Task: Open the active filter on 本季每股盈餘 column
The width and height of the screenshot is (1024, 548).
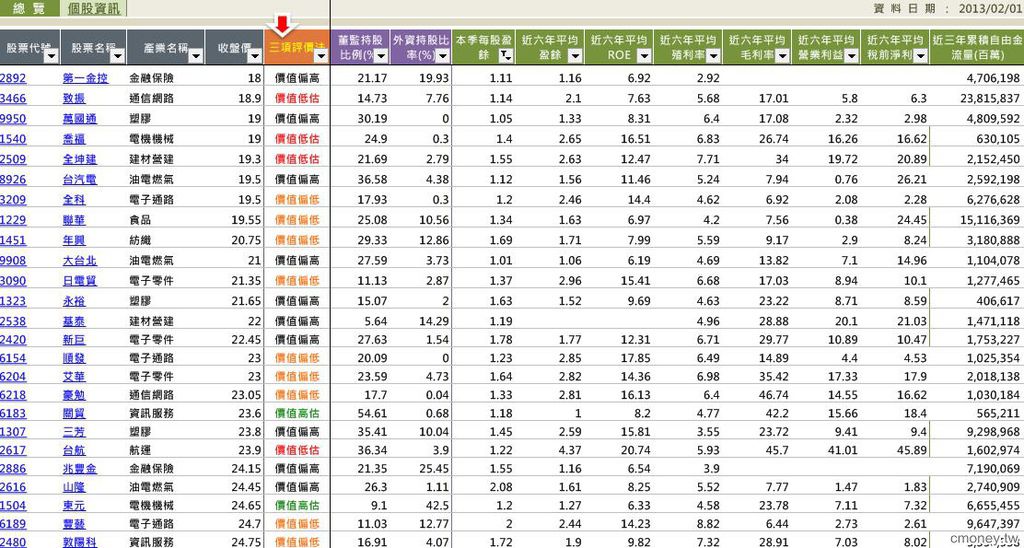Action: (x=506, y=56)
